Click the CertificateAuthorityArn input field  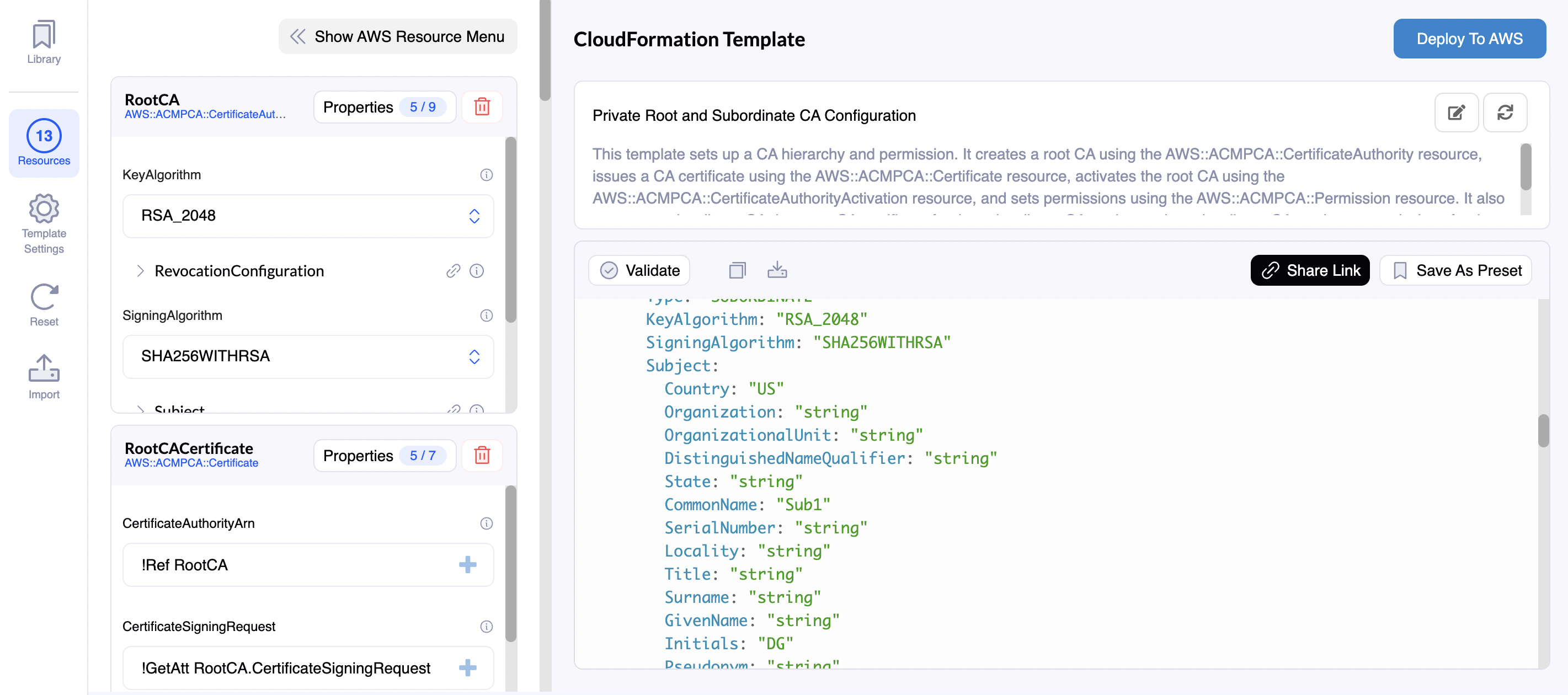click(x=292, y=565)
